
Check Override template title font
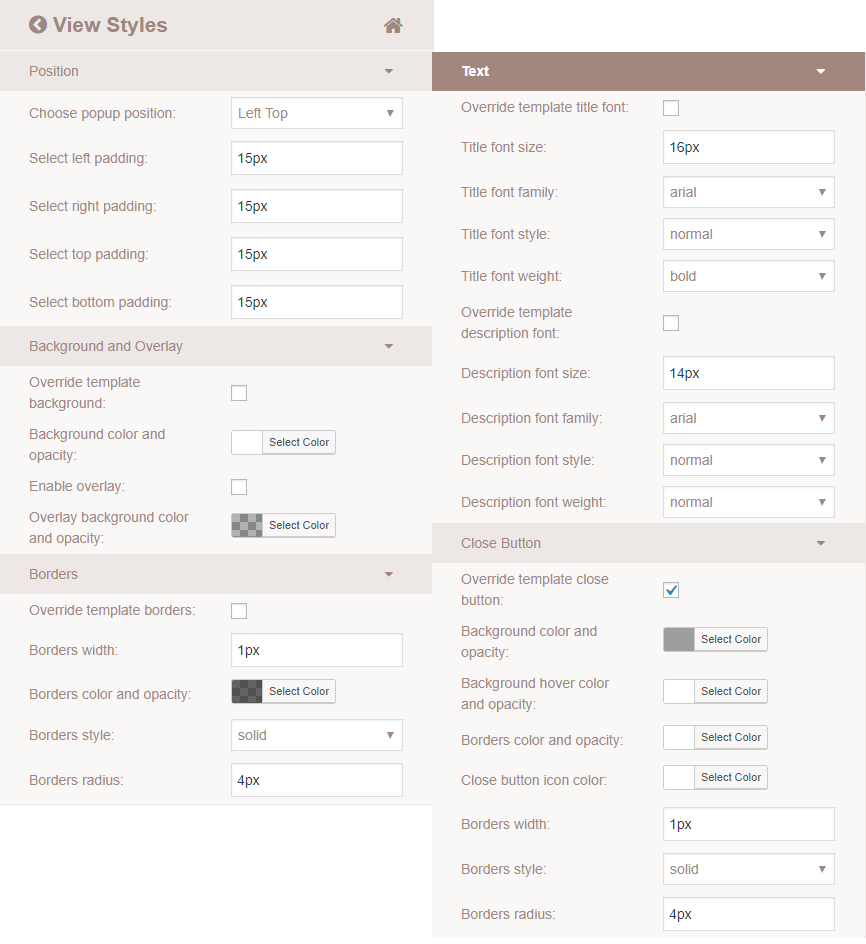(x=671, y=108)
